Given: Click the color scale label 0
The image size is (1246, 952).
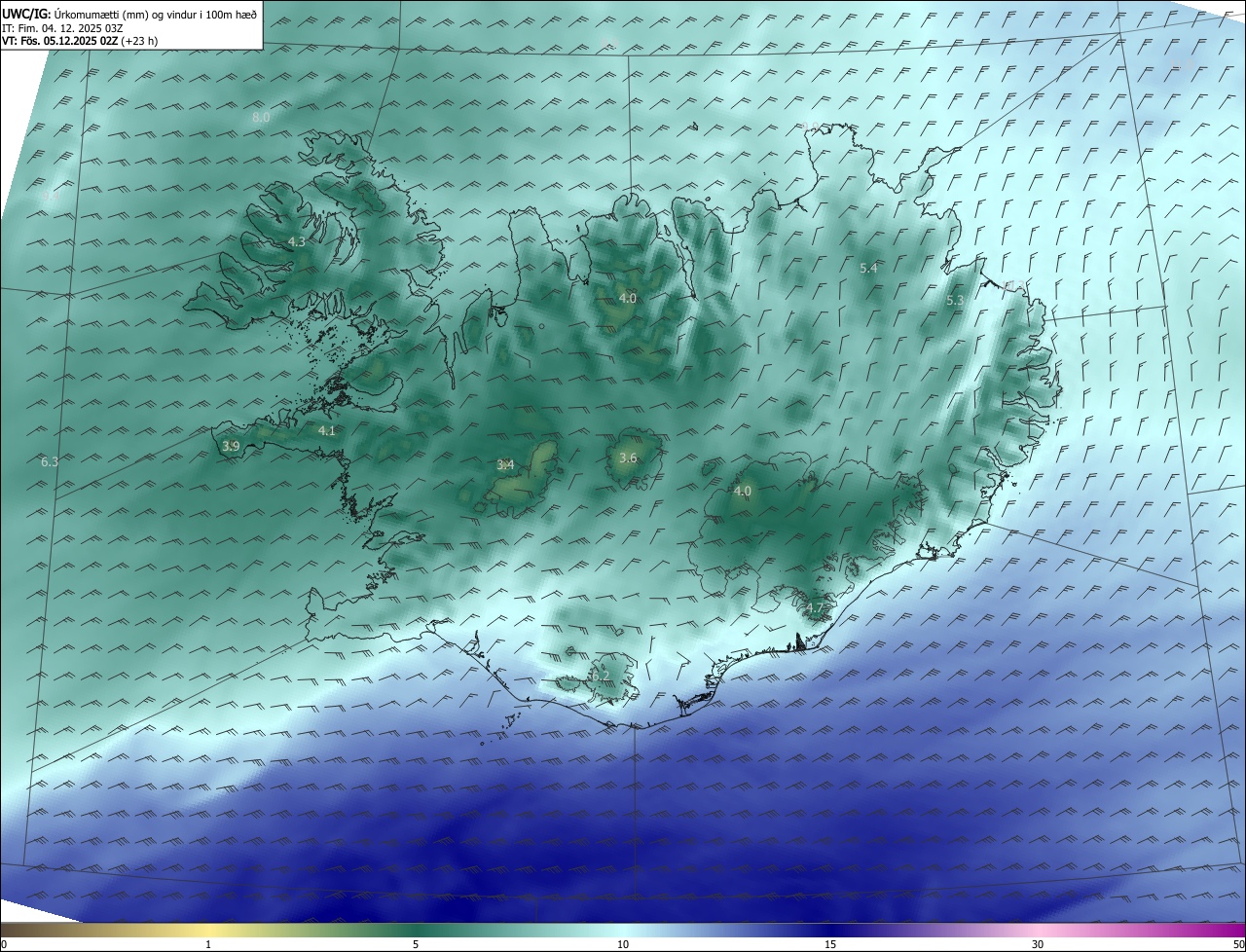Looking at the screenshot, I should (4, 944).
